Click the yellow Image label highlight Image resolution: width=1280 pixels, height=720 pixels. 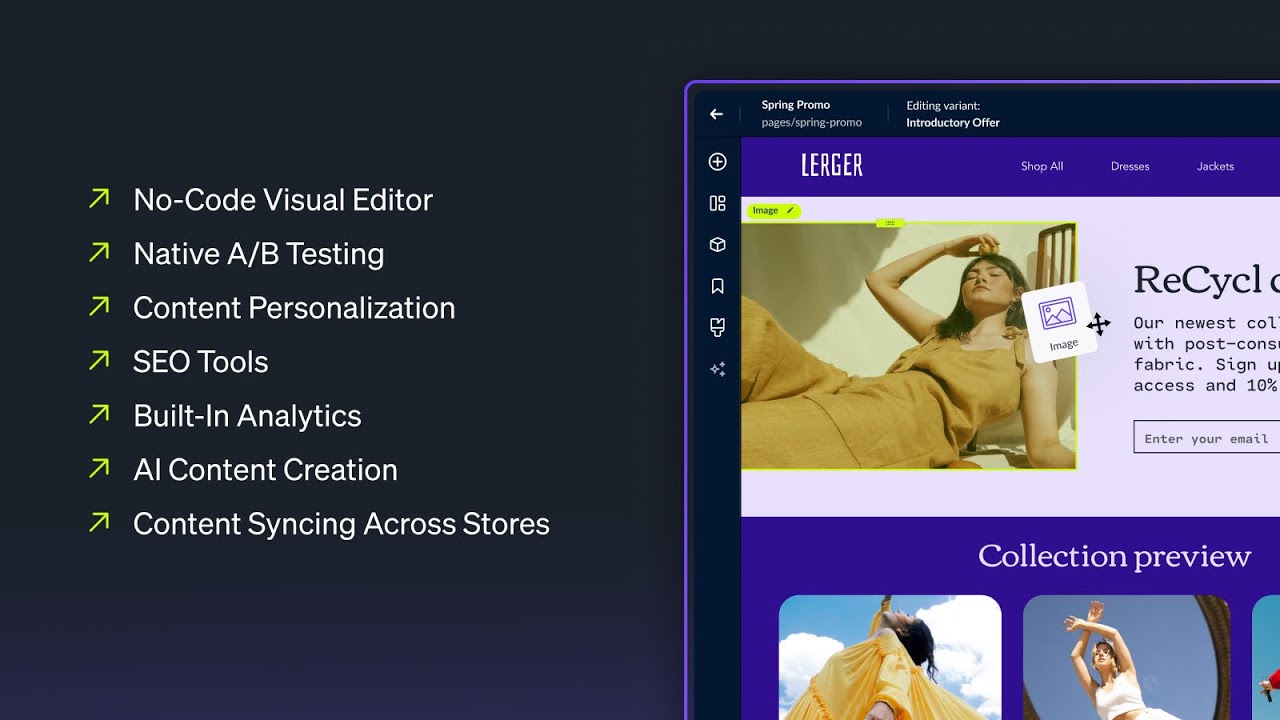765,210
